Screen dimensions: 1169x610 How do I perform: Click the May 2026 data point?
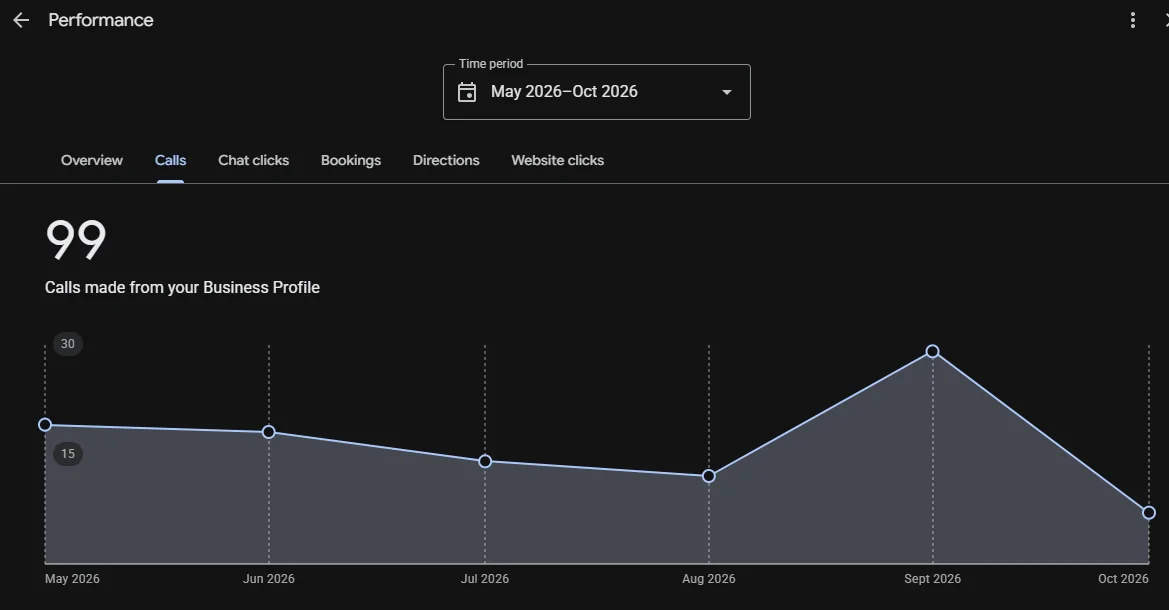[x=45, y=424]
